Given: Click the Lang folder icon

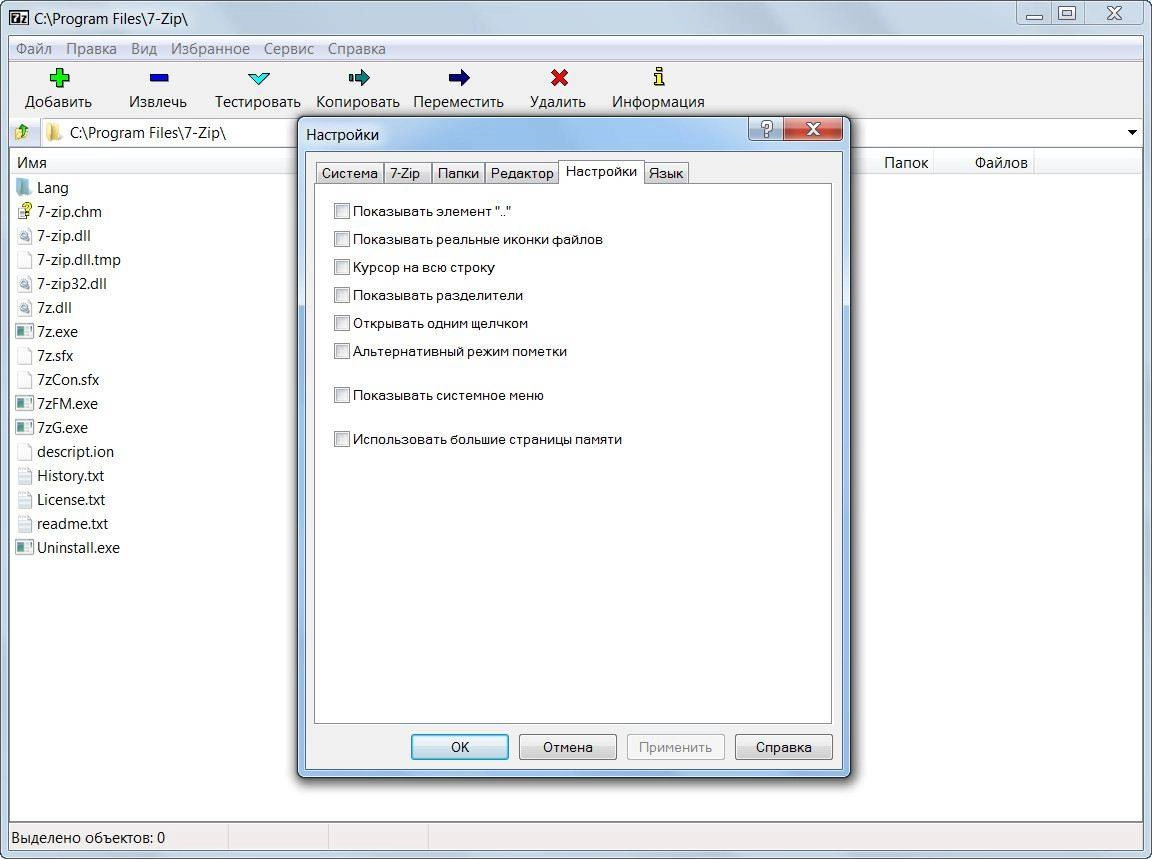Looking at the screenshot, I should point(24,187).
